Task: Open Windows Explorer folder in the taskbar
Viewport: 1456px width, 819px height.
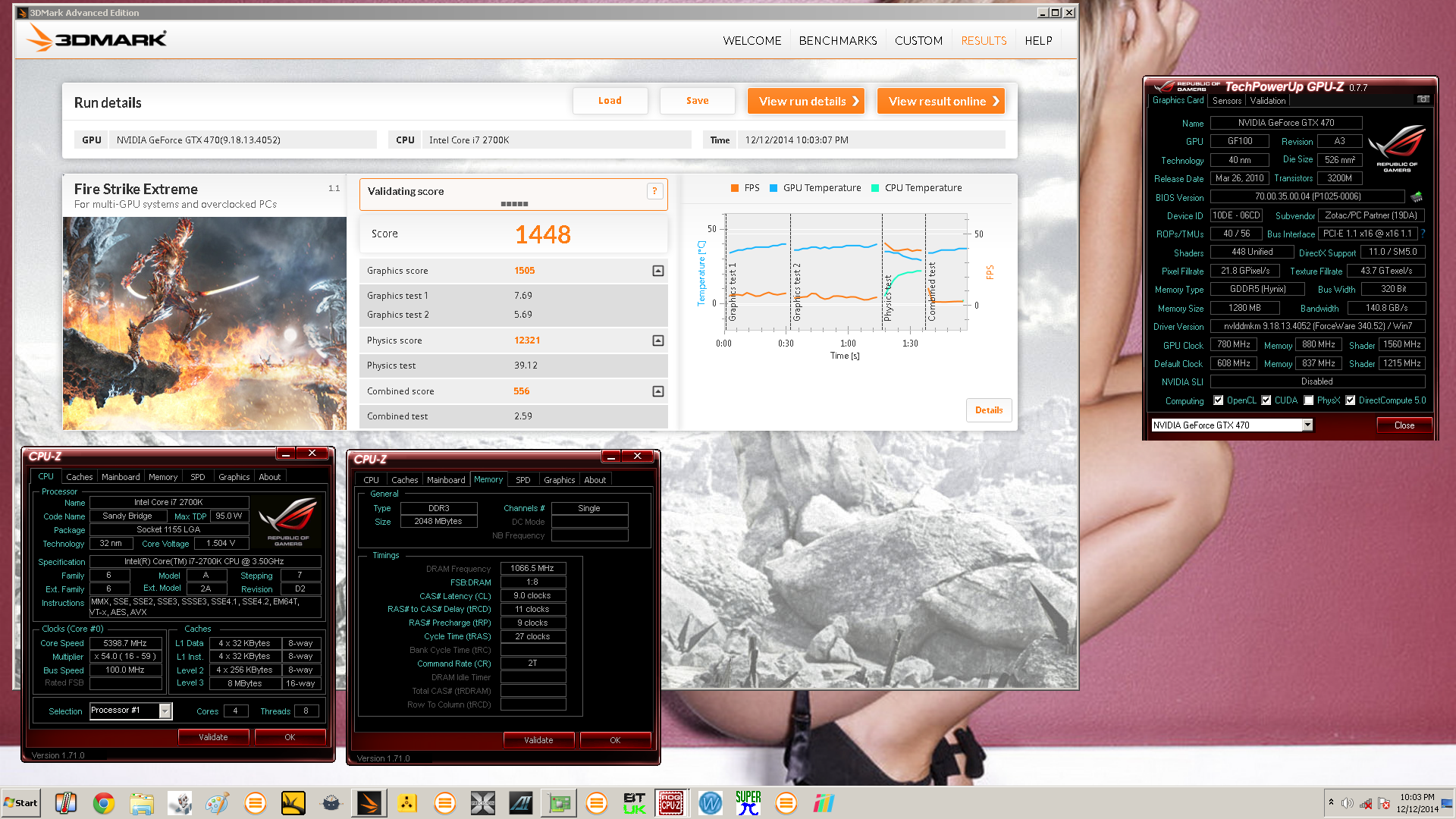Action: point(142,803)
